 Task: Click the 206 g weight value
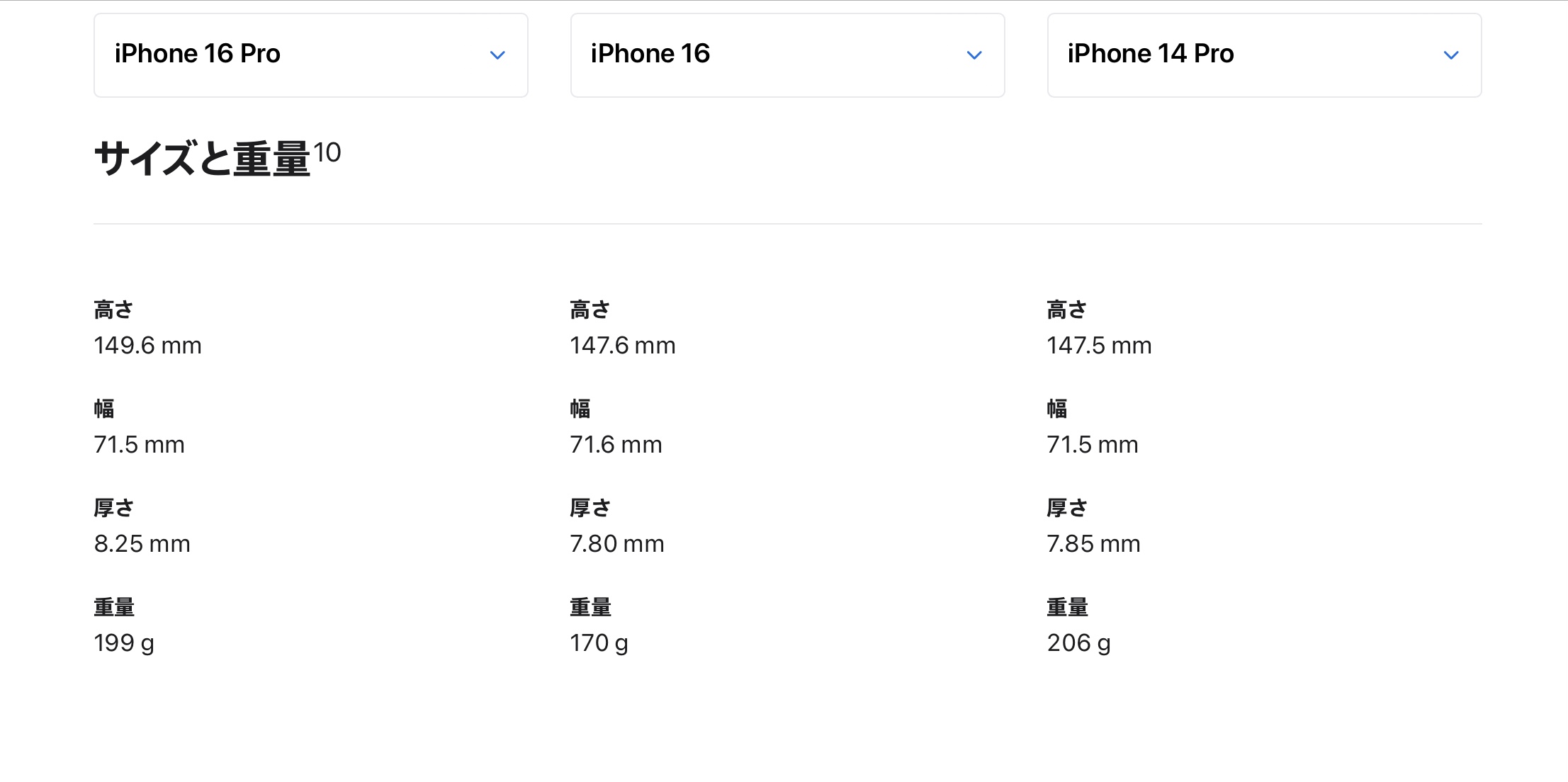click(x=1078, y=643)
